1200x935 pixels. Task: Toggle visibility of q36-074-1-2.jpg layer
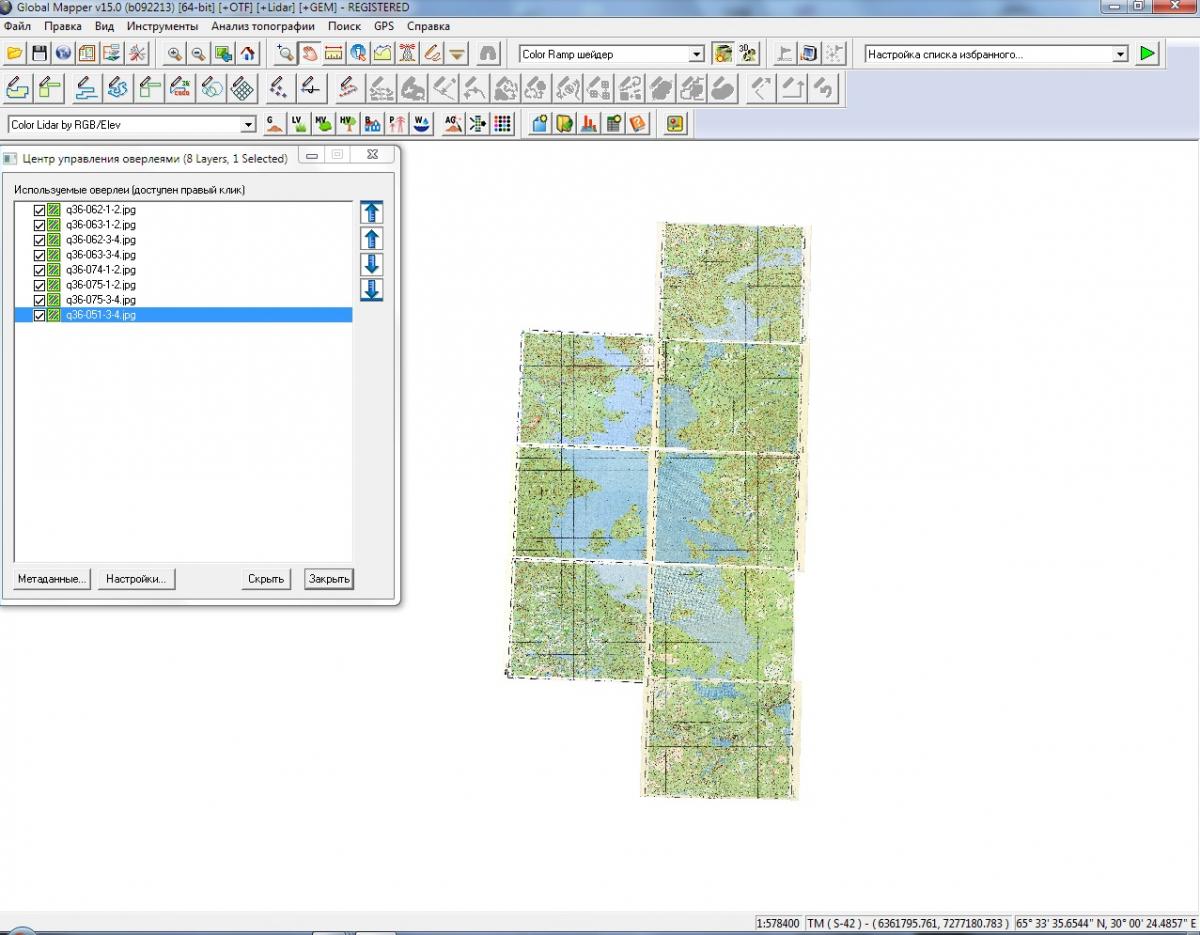coord(40,270)
